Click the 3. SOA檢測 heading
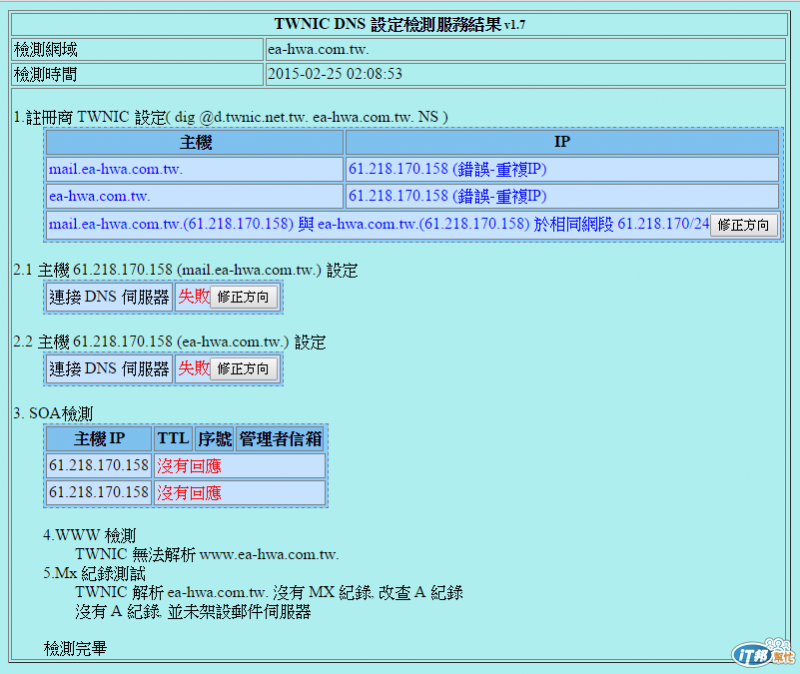Screen dimensions: 800x674 coord(53,413)
